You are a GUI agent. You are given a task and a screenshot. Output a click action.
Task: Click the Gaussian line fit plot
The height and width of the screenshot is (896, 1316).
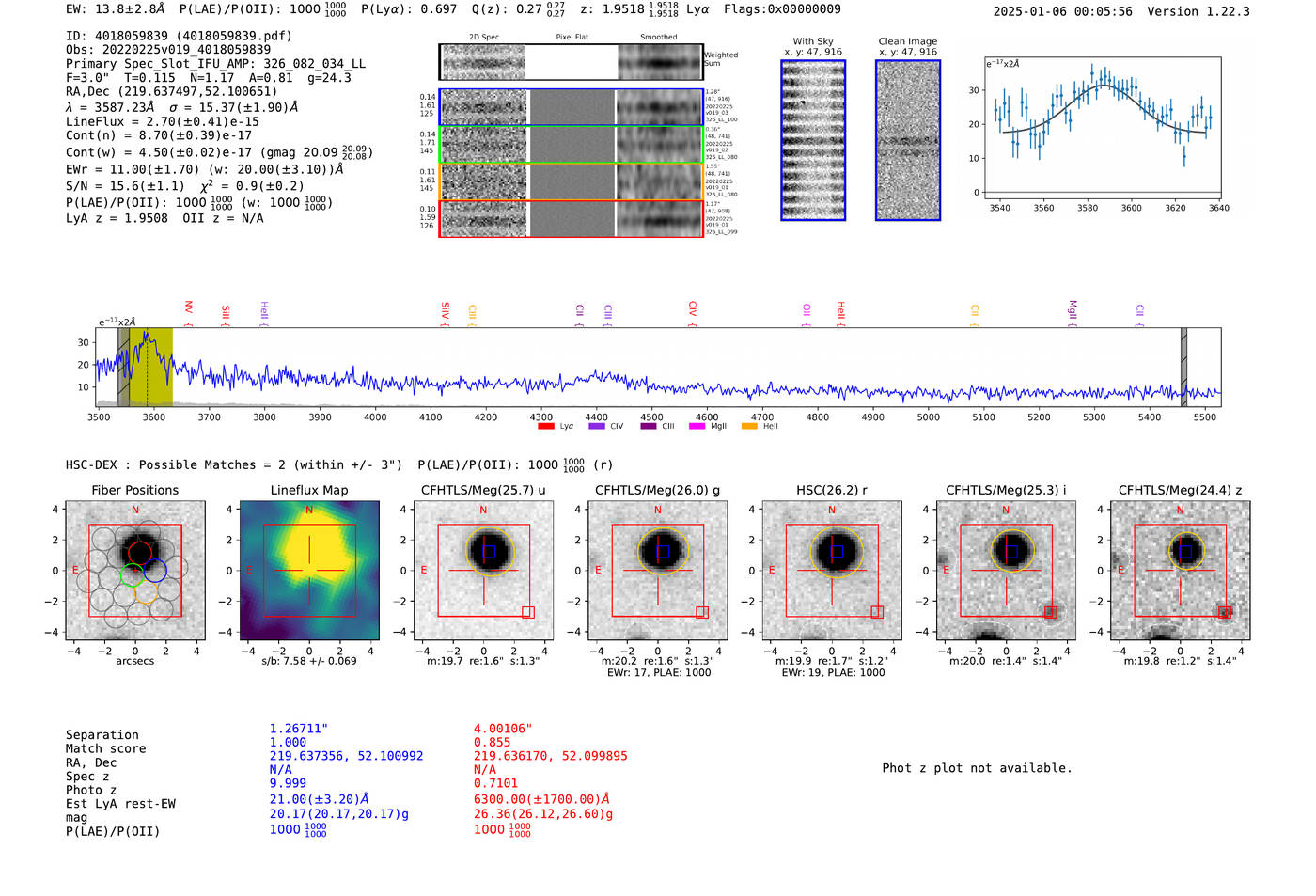pyautogui.click(x=1104, y=128)
